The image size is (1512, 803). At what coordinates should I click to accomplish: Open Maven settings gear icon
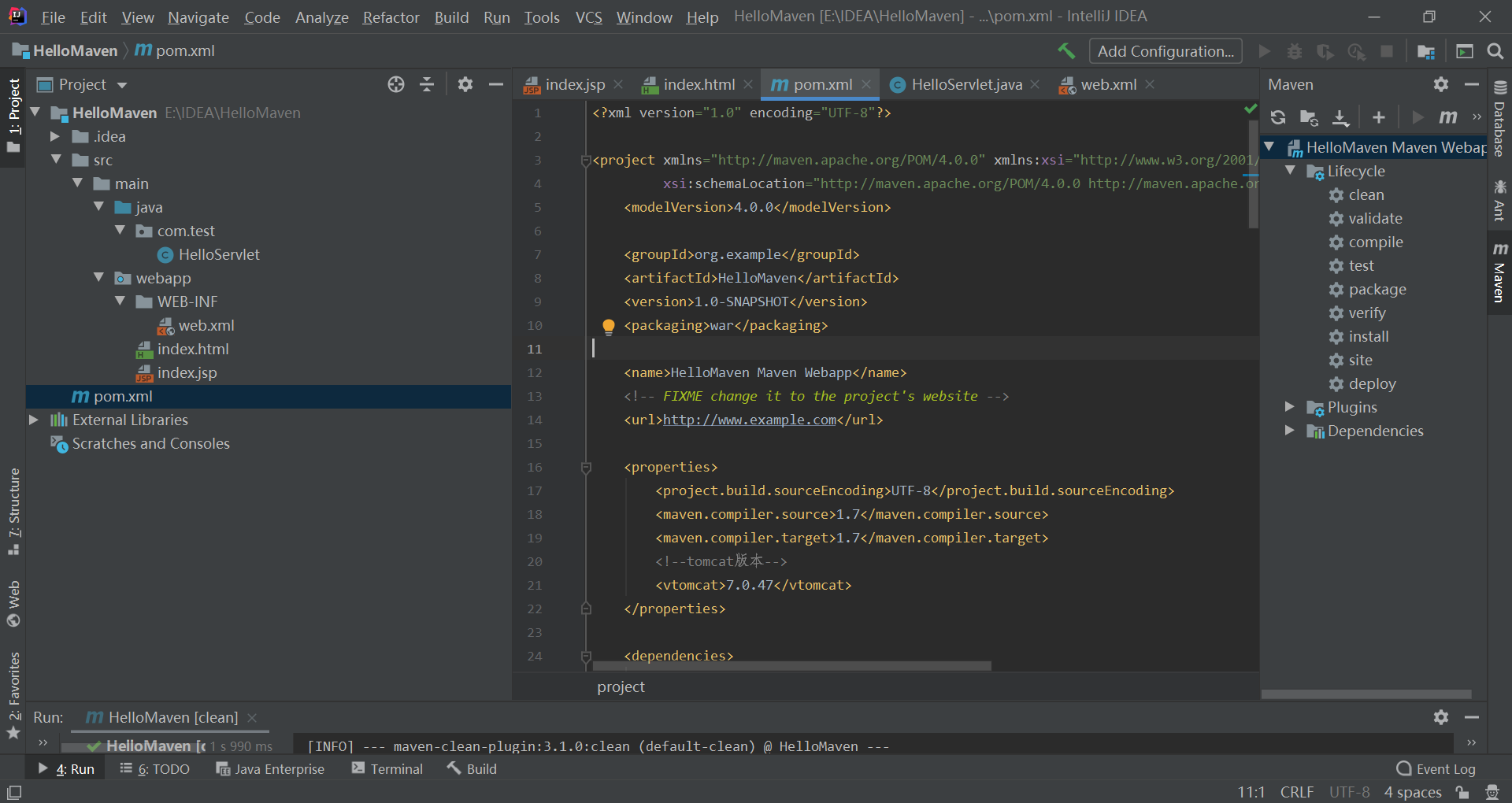click(1441, 84)
